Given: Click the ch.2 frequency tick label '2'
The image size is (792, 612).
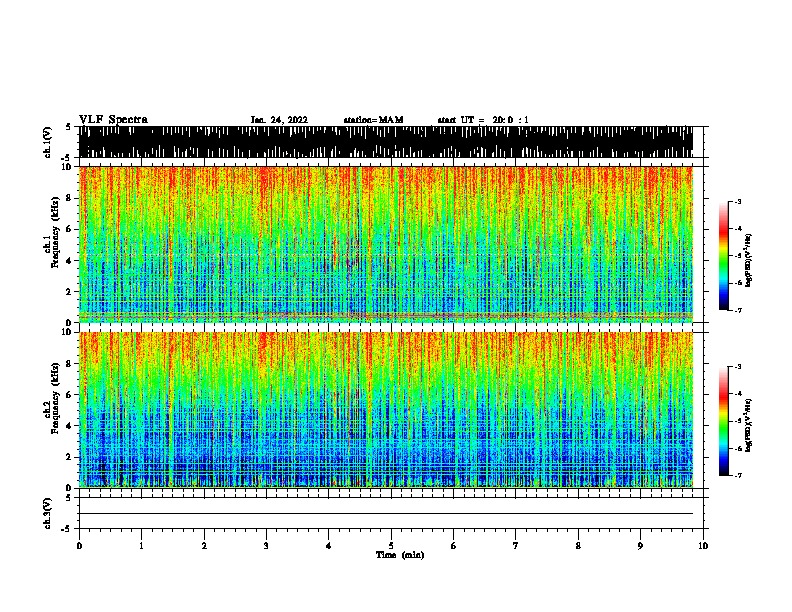Looking at the screenshot, I should tap(69, 457).
